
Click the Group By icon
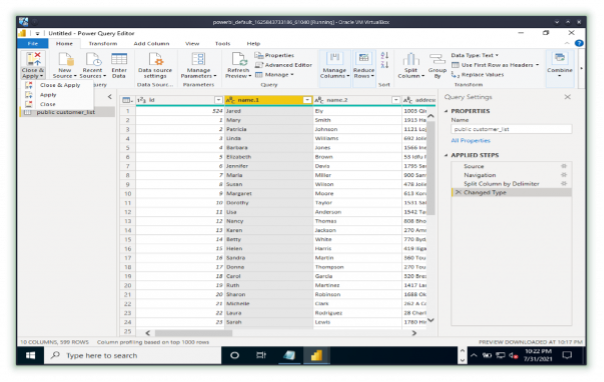(x=437, y=60)
